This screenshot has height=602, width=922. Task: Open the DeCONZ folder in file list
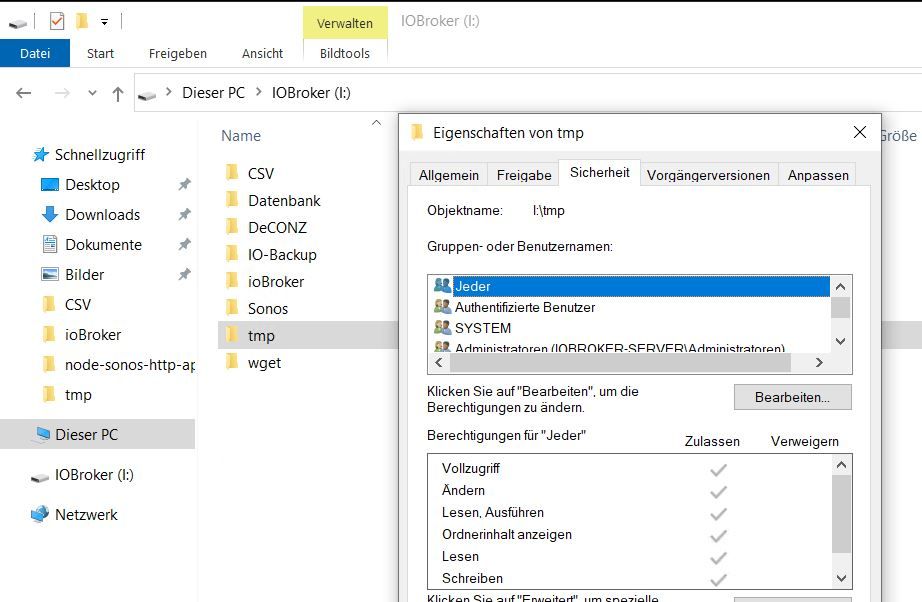click(x=277, y=228)
